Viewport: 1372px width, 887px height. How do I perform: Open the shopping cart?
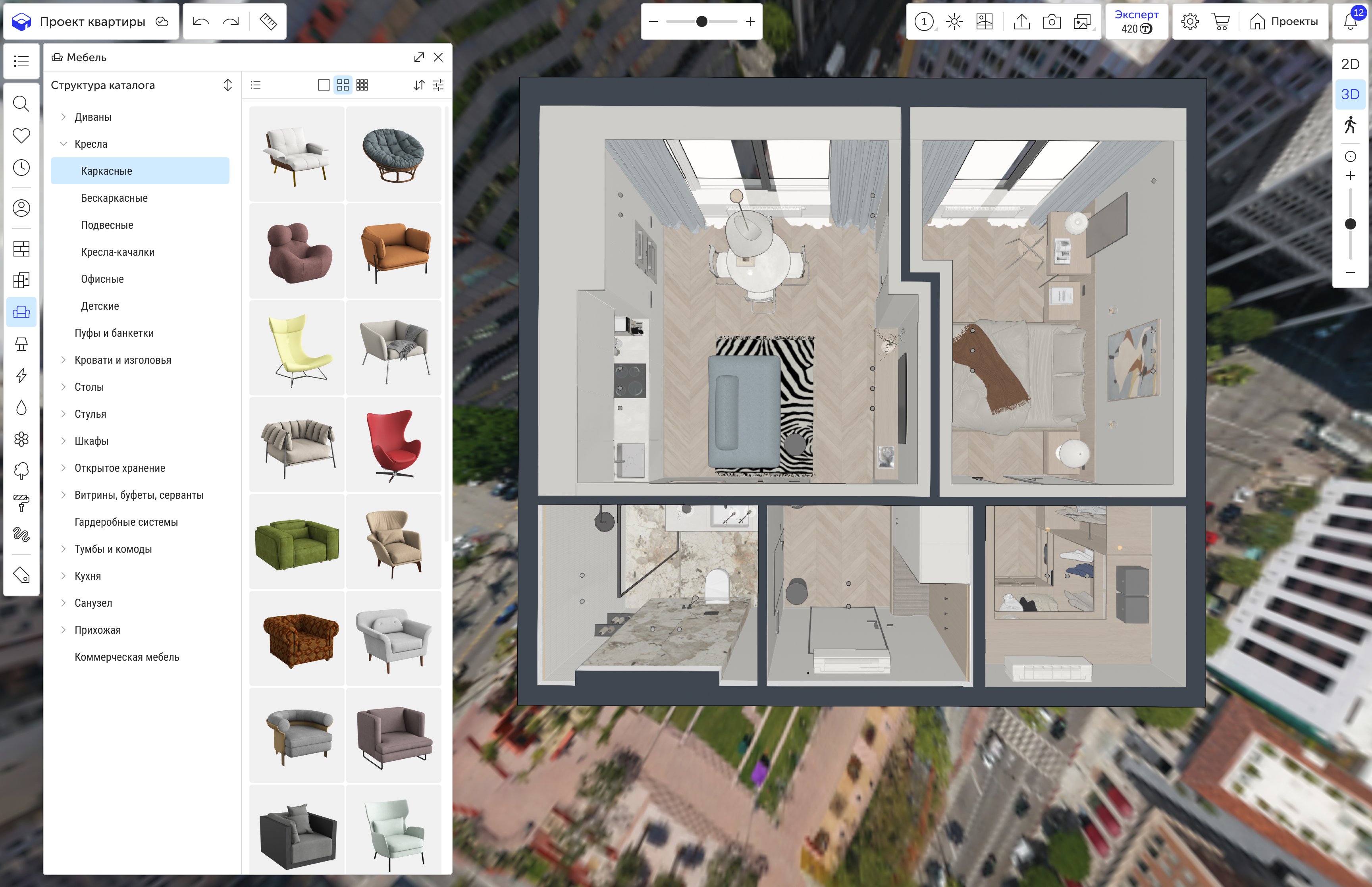pos(1221,22)
